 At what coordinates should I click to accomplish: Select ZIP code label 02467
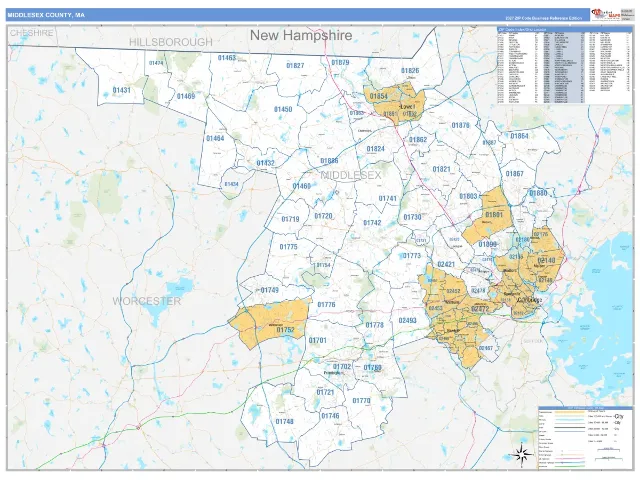[x=486, y=348]
